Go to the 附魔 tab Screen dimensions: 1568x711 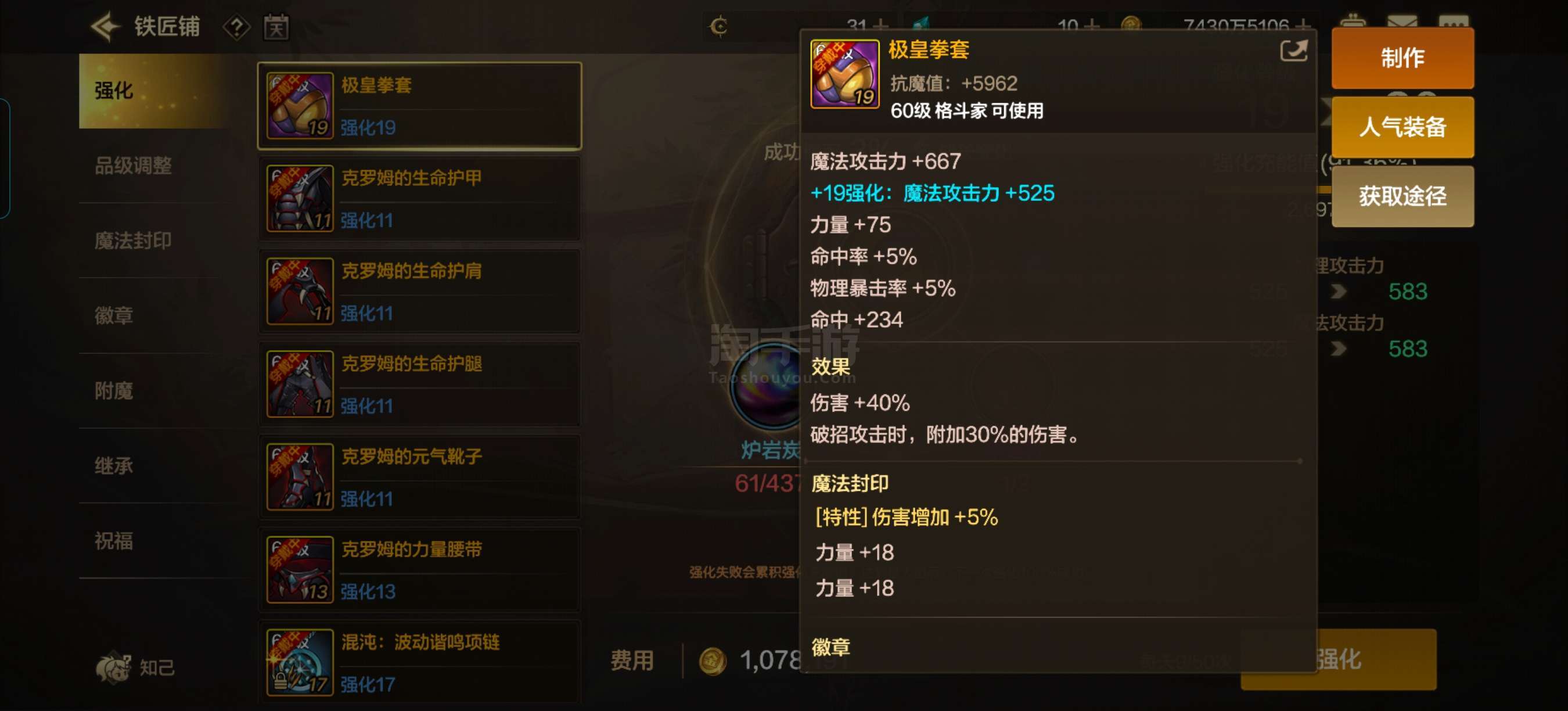coord(114,390)
